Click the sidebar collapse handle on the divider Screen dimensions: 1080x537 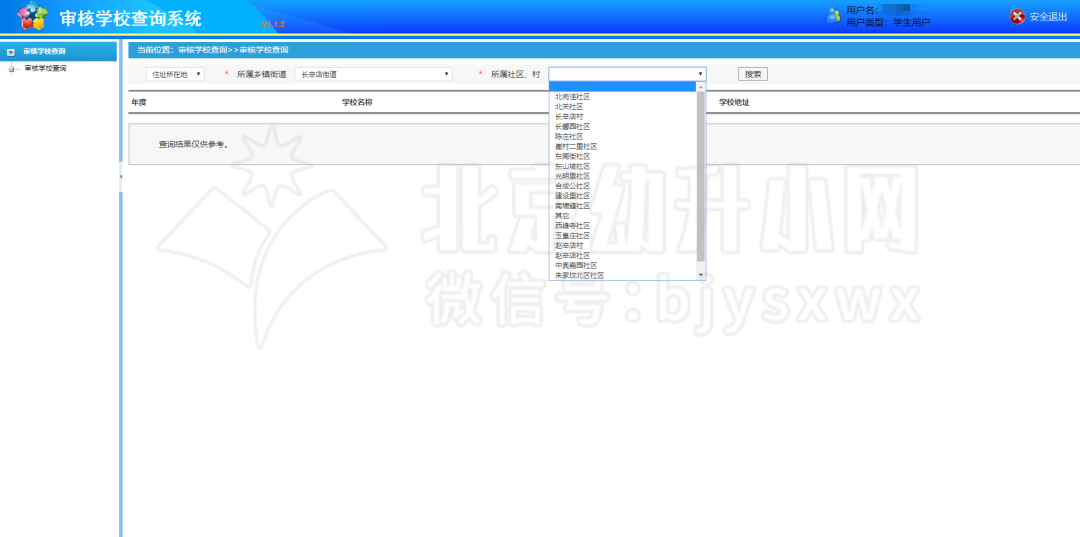pos(121,177)
